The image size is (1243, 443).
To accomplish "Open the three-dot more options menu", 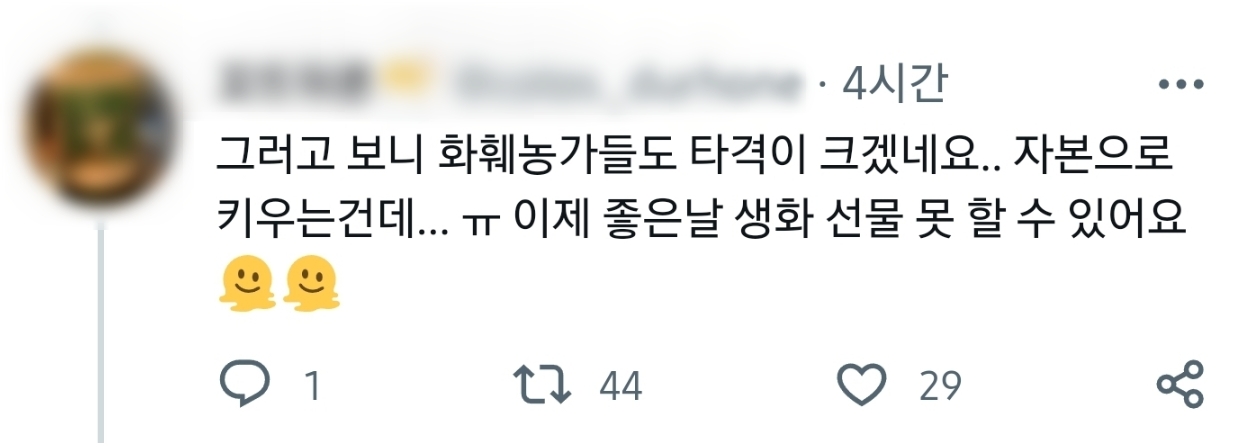I will tap(1180, 86).
